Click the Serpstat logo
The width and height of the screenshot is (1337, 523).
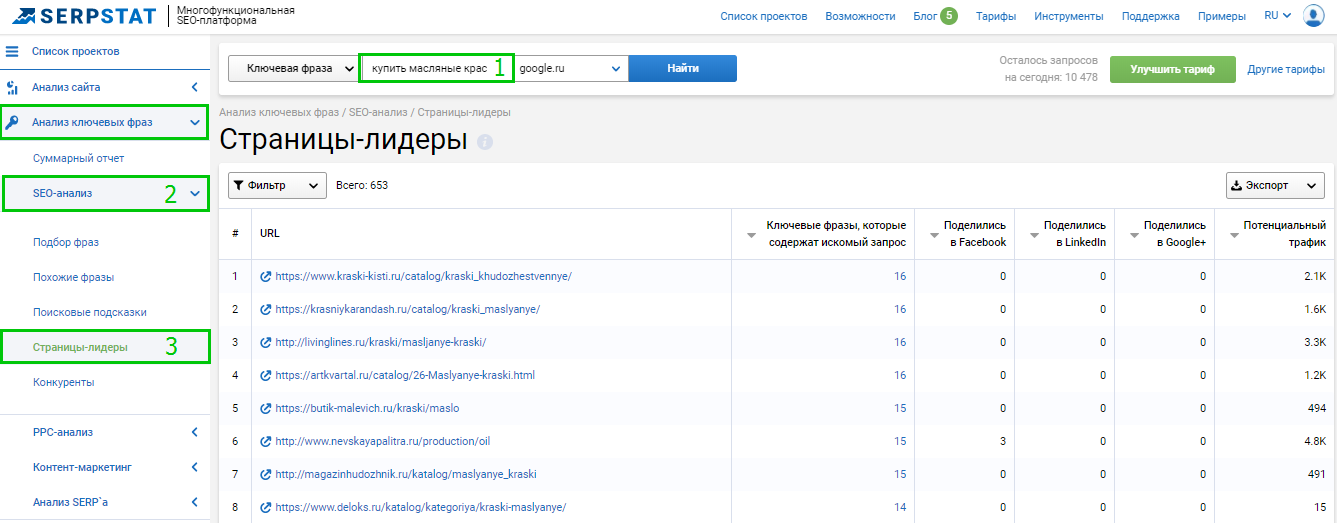point(84,16)
